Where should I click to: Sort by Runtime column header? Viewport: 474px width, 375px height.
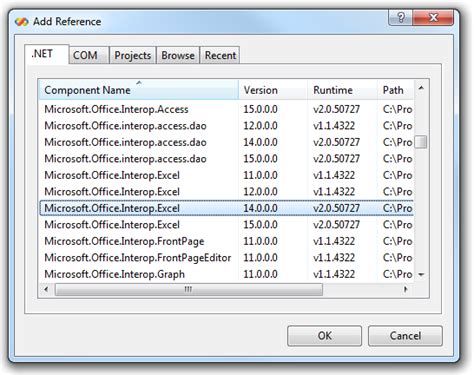pos(343,90)
